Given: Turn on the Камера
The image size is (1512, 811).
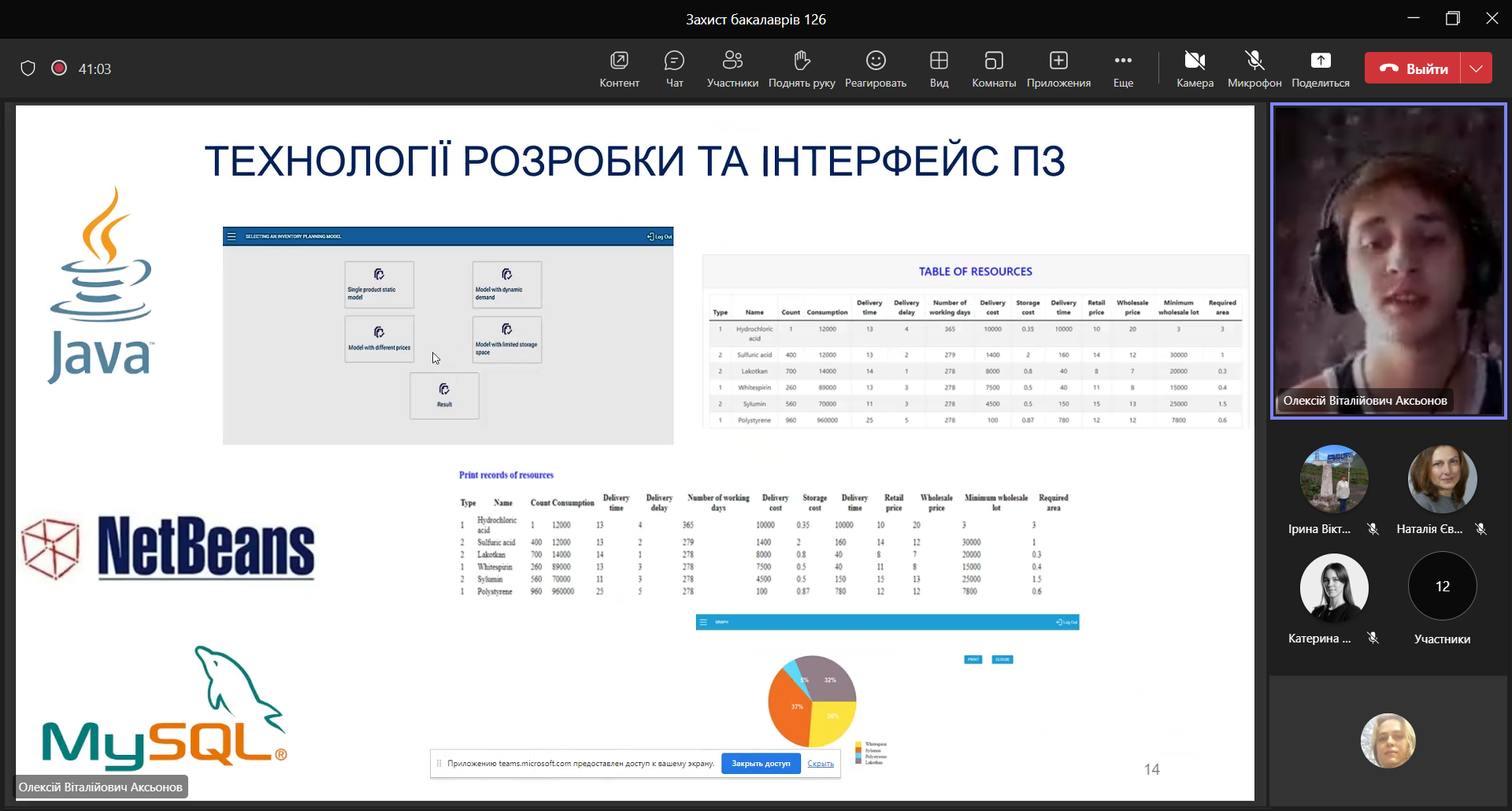Looking at the screenshot, I should pos(1195,69).
